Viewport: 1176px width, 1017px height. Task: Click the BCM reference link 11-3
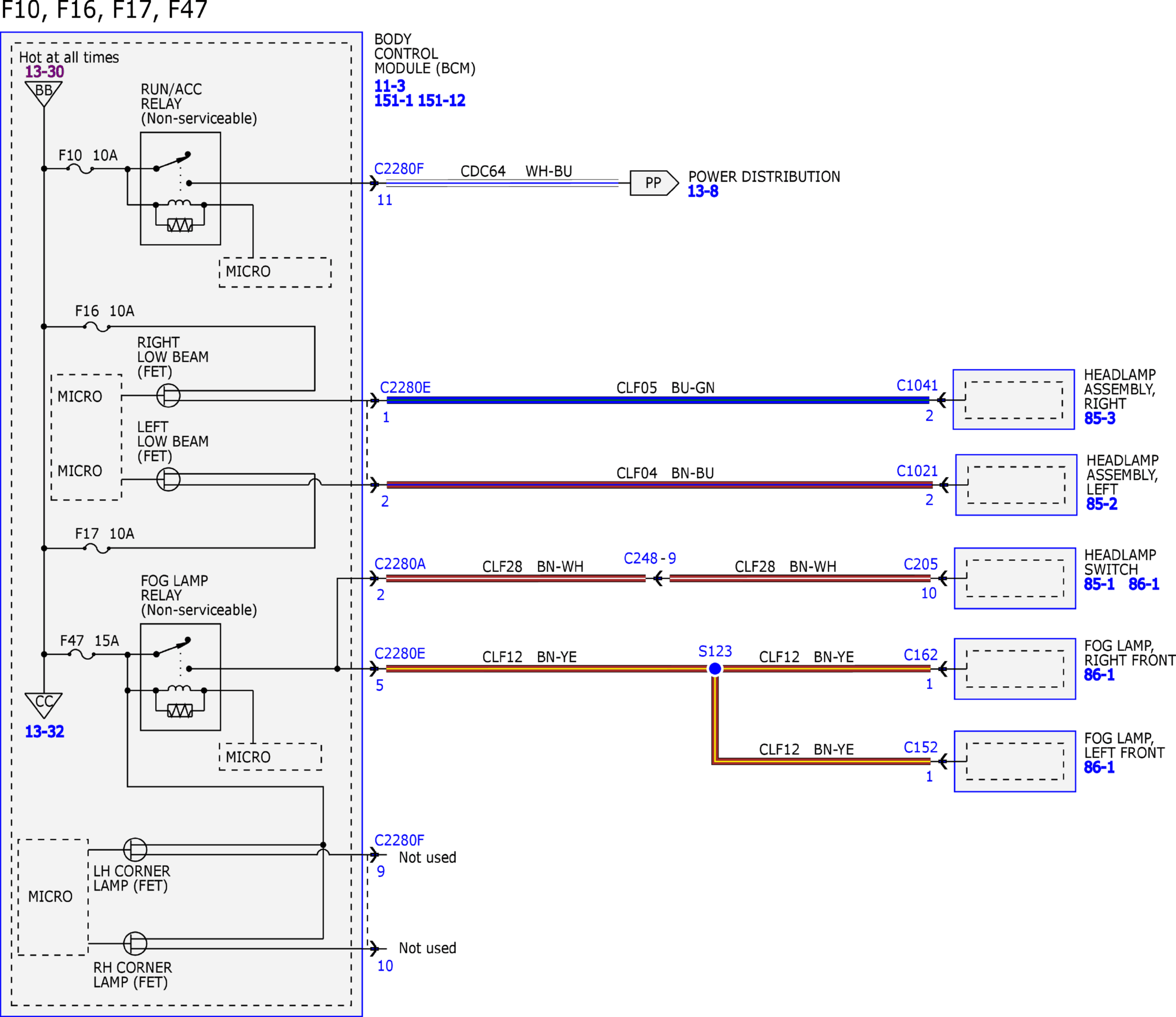[389, 86]
